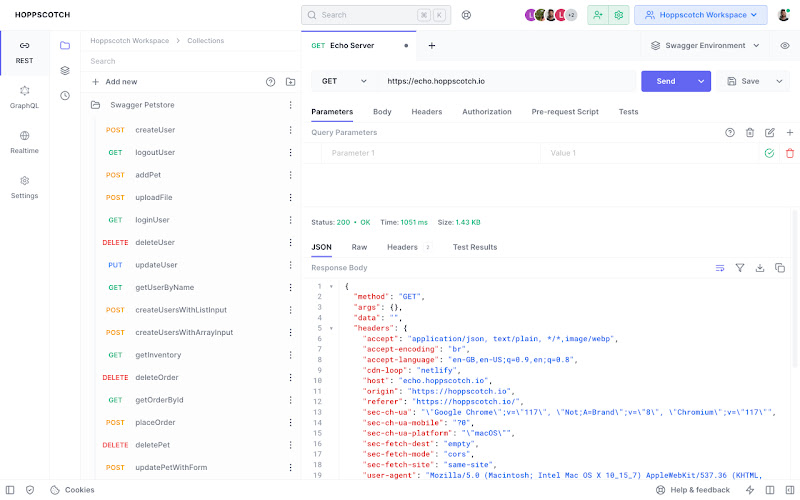Open the query parameters help icon
This screenshot has height=500, width=800.
click(730, 133)
